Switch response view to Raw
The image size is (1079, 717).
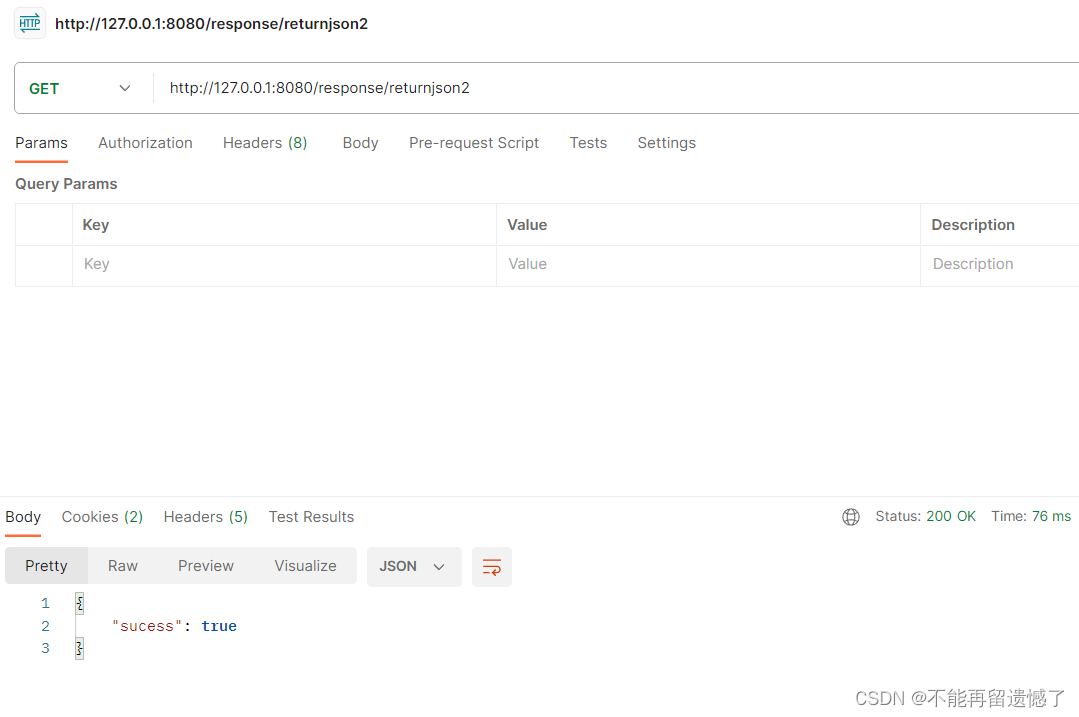pos(123,566)
